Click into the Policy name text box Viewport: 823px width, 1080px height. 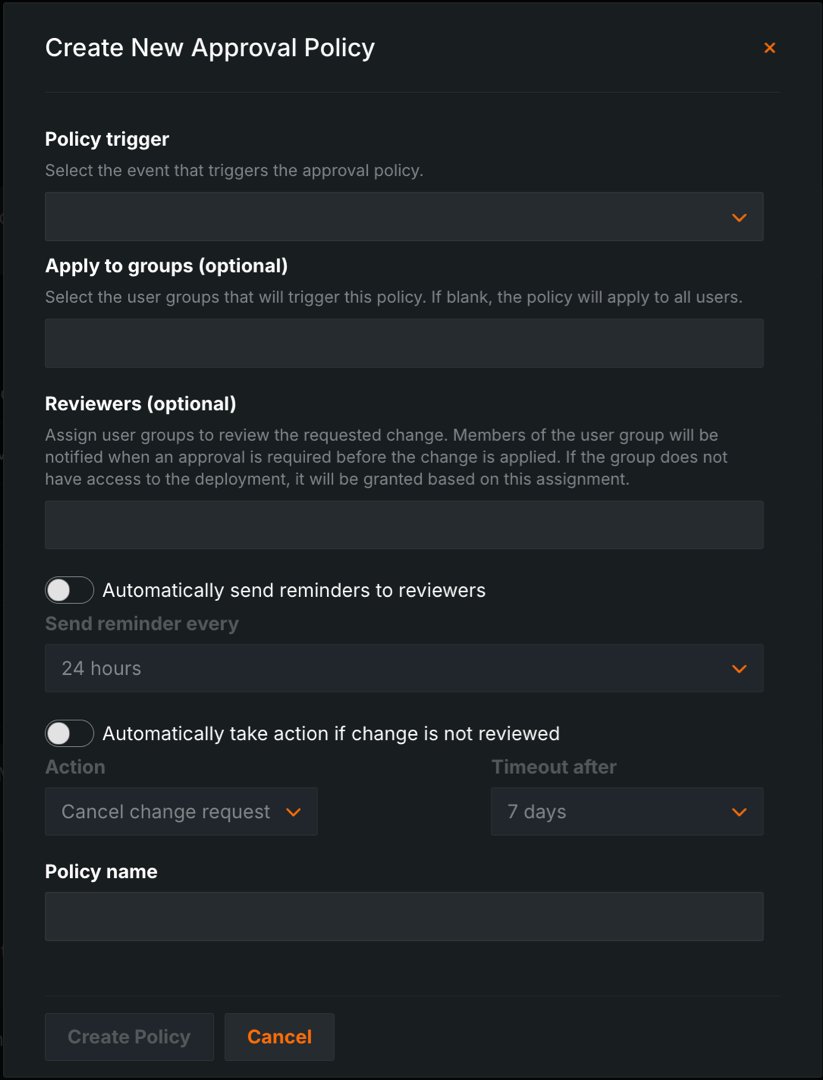click(x=403, y=916)
